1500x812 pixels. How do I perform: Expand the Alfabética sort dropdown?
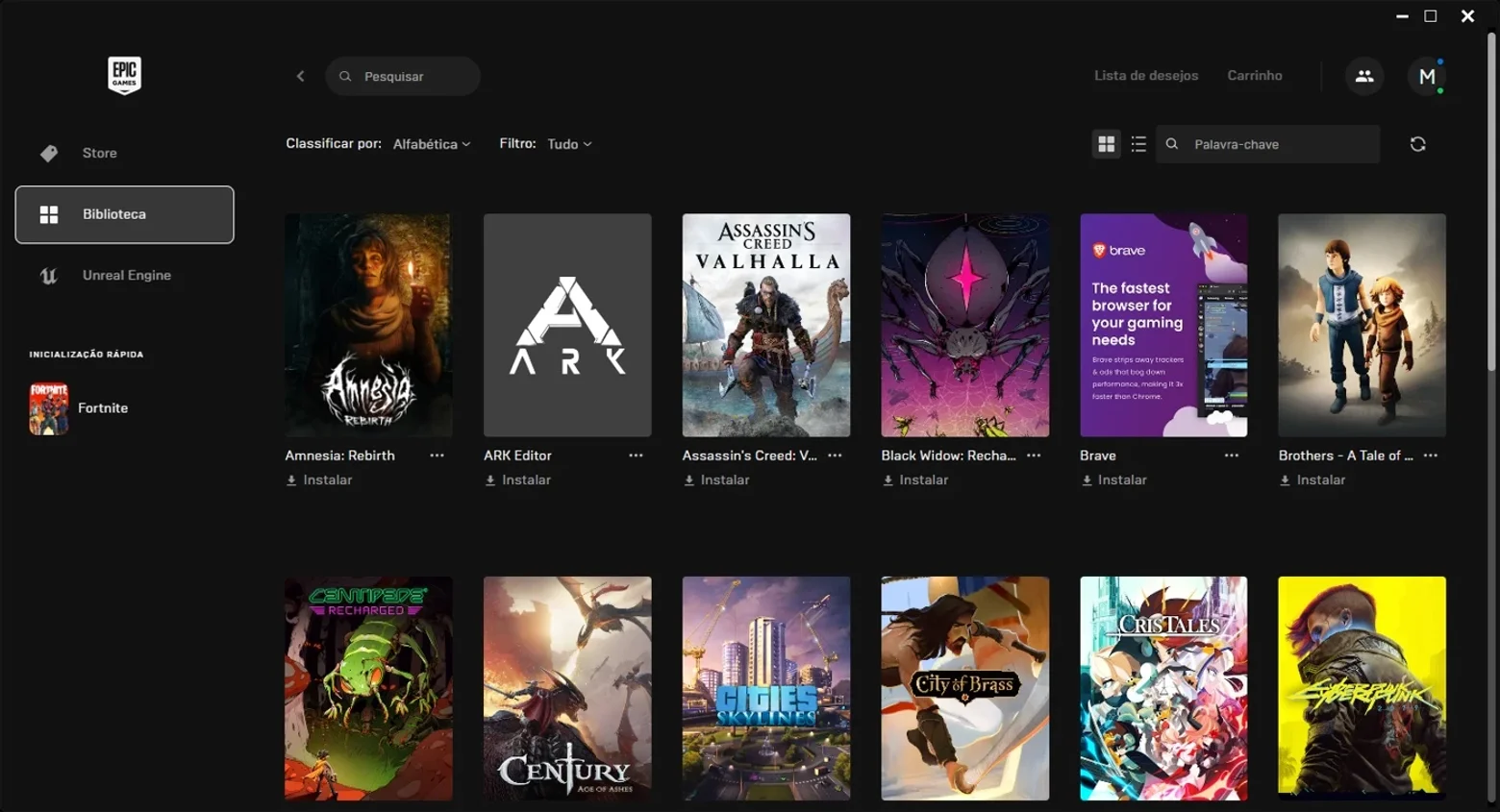tap(432, 144)
